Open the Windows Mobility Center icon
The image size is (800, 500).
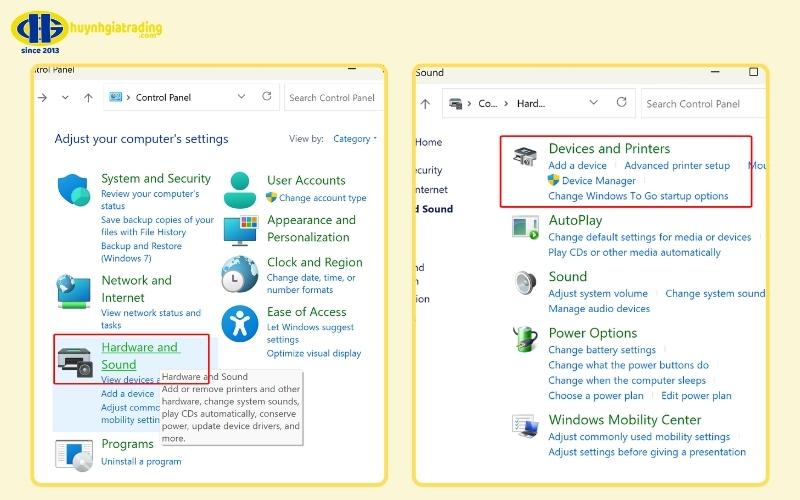coord(526,426)
